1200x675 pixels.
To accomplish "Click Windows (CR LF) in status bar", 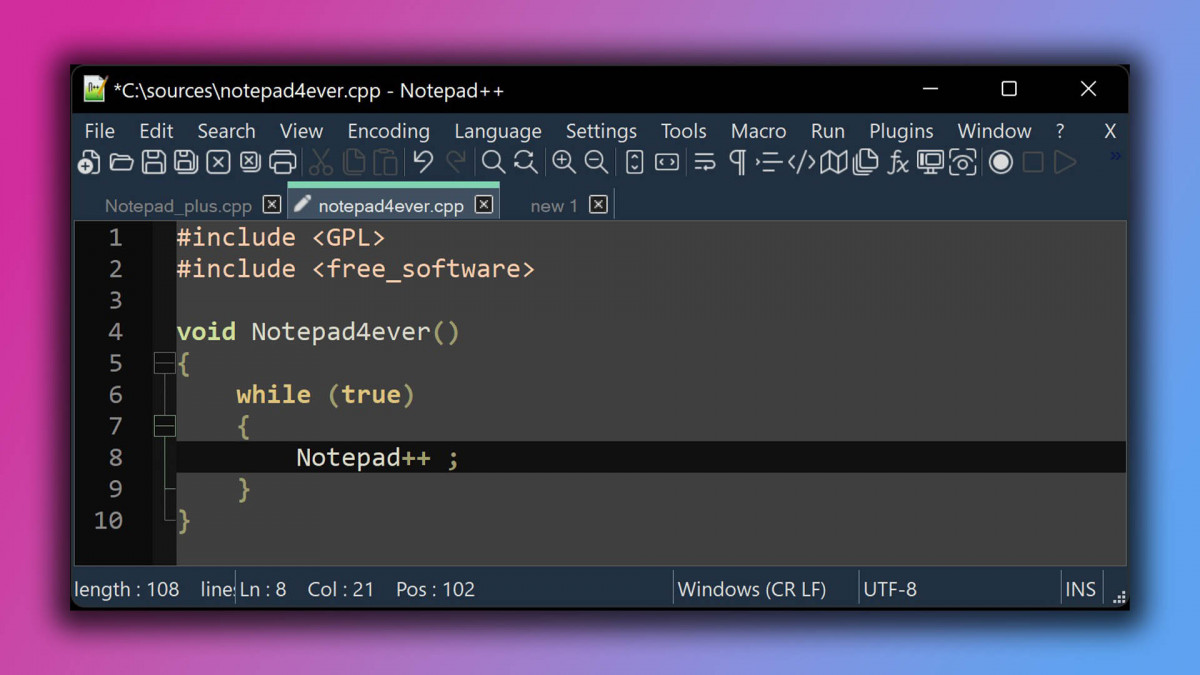I will click(752, 589).
